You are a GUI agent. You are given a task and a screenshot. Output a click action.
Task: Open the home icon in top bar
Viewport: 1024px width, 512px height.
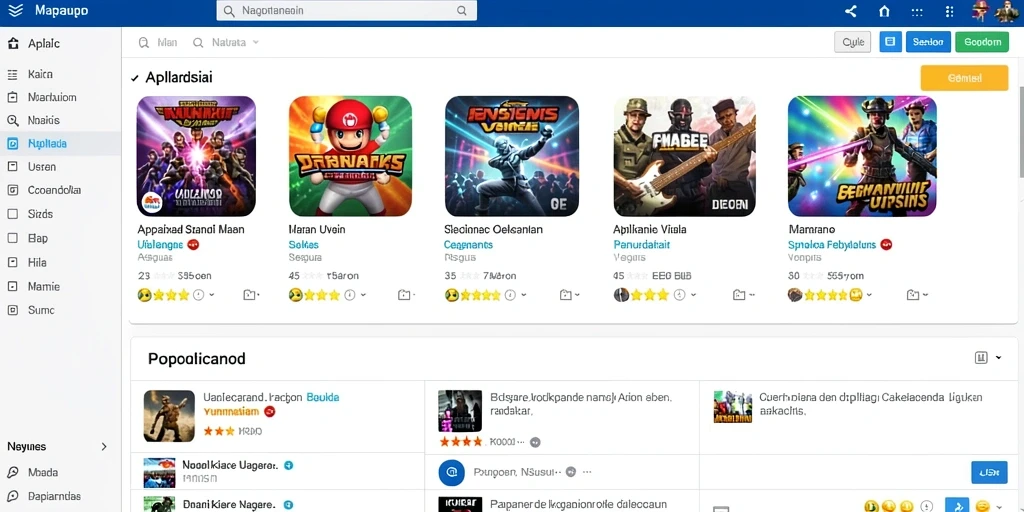[x=884, y=11]
